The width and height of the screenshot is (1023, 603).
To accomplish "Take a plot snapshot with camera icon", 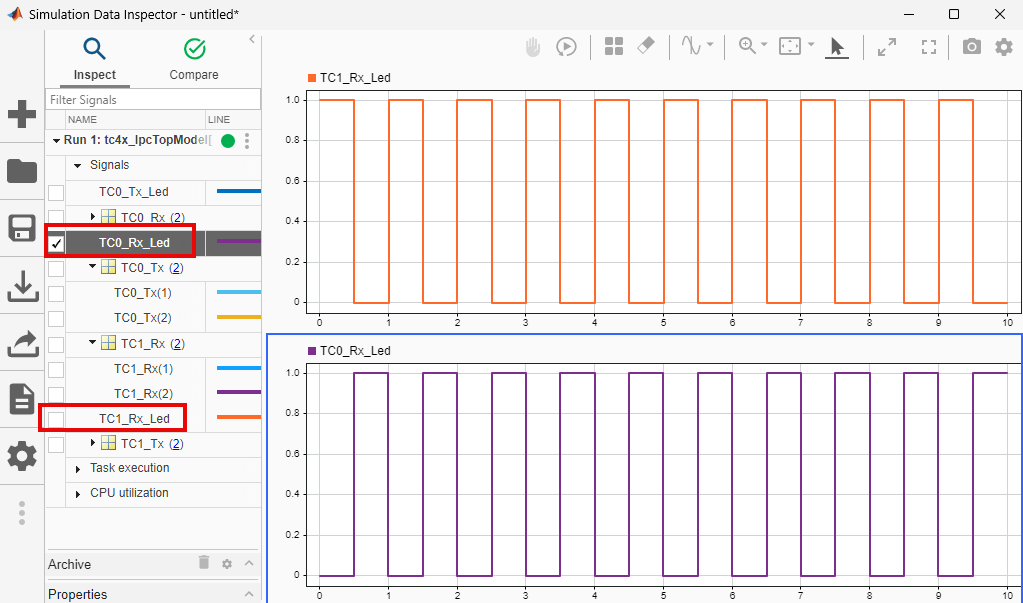I will click(x=970, y=46).
